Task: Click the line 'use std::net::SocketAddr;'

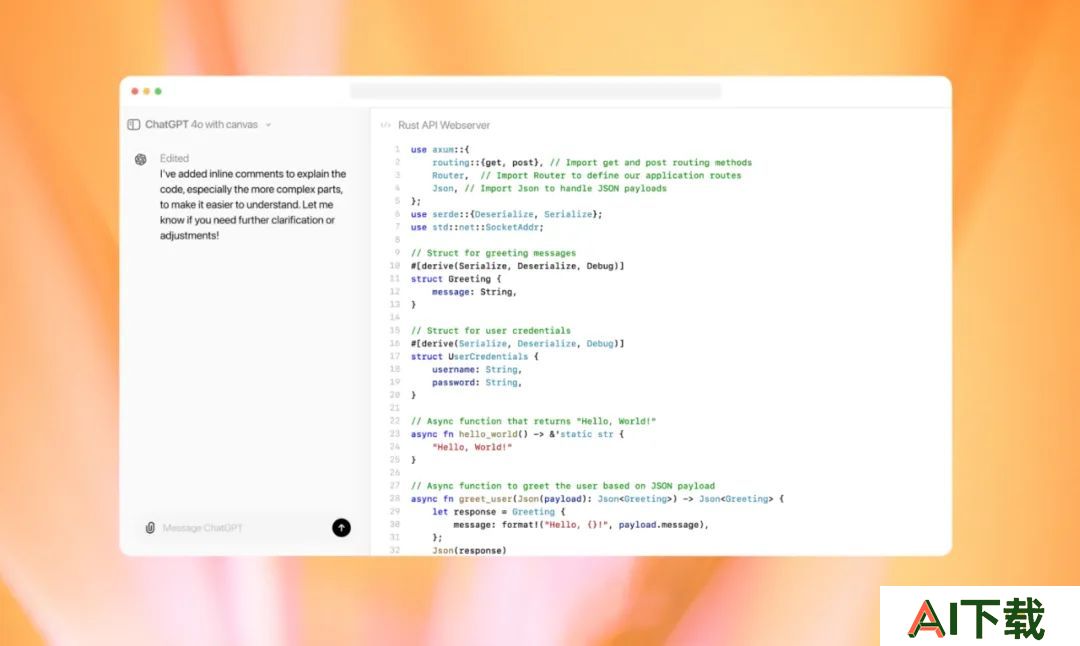Action: point(477,227)
